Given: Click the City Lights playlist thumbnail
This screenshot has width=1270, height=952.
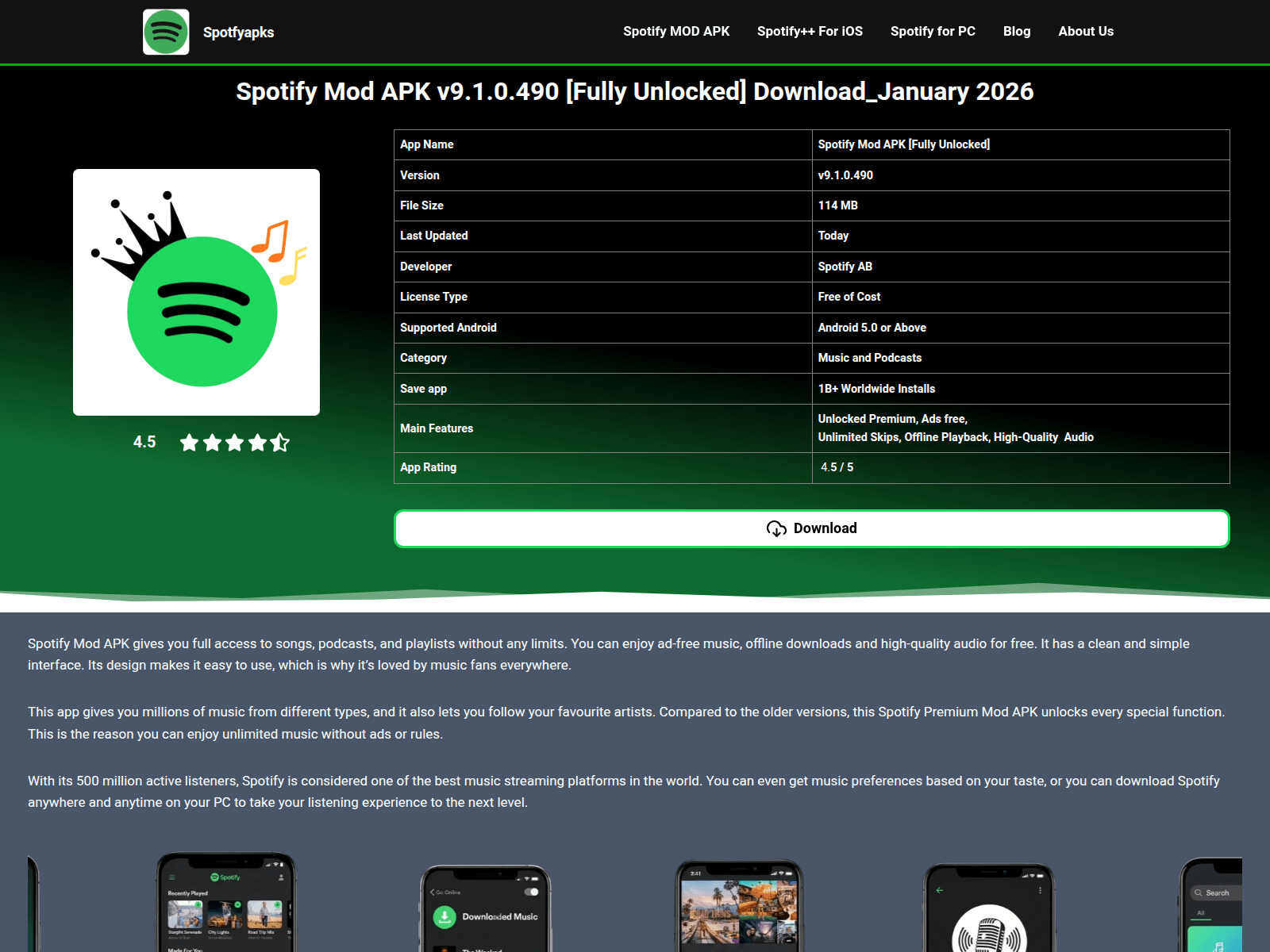Looking at the screenshot, I should click(224, 914).
